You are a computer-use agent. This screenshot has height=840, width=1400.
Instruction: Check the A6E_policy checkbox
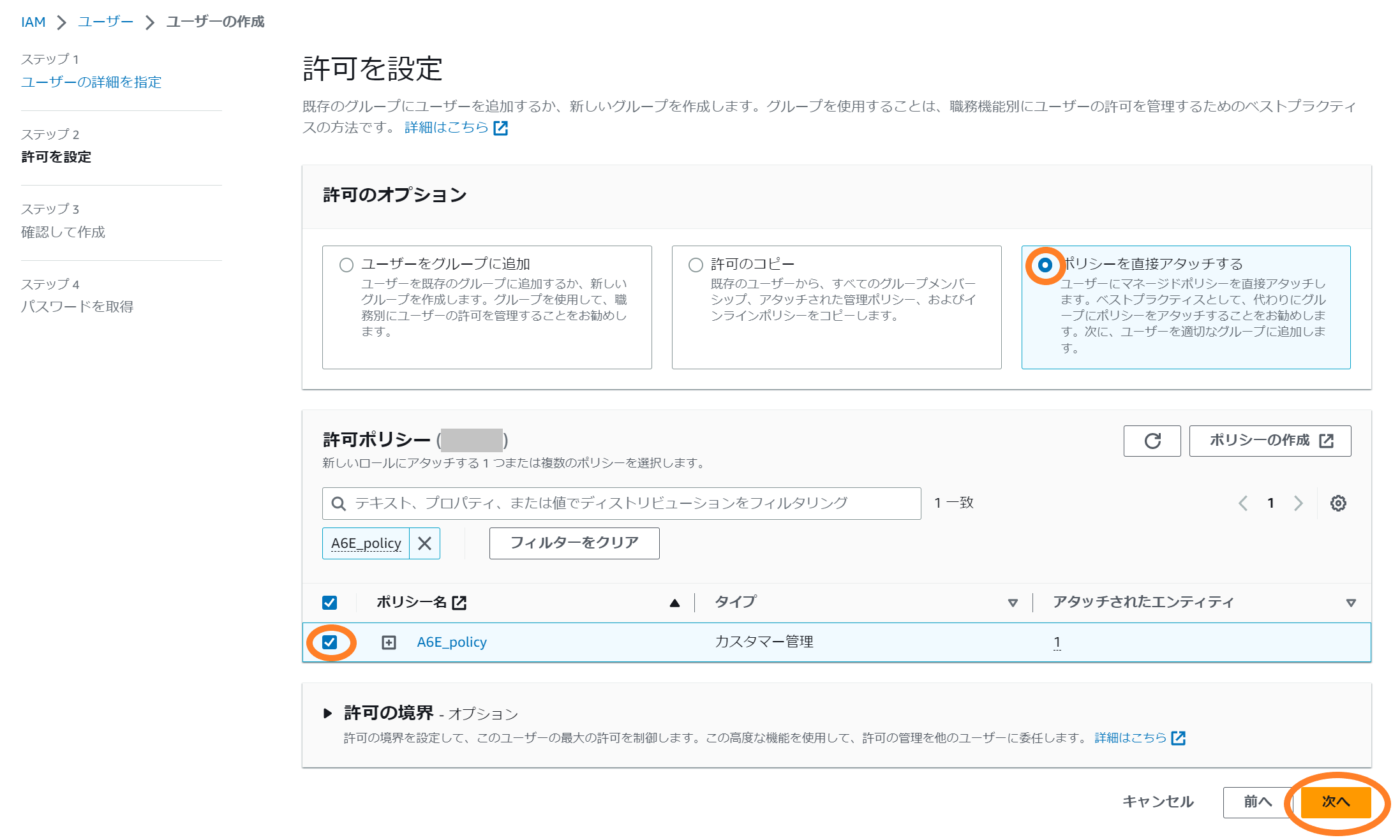[x=331, y=641]
